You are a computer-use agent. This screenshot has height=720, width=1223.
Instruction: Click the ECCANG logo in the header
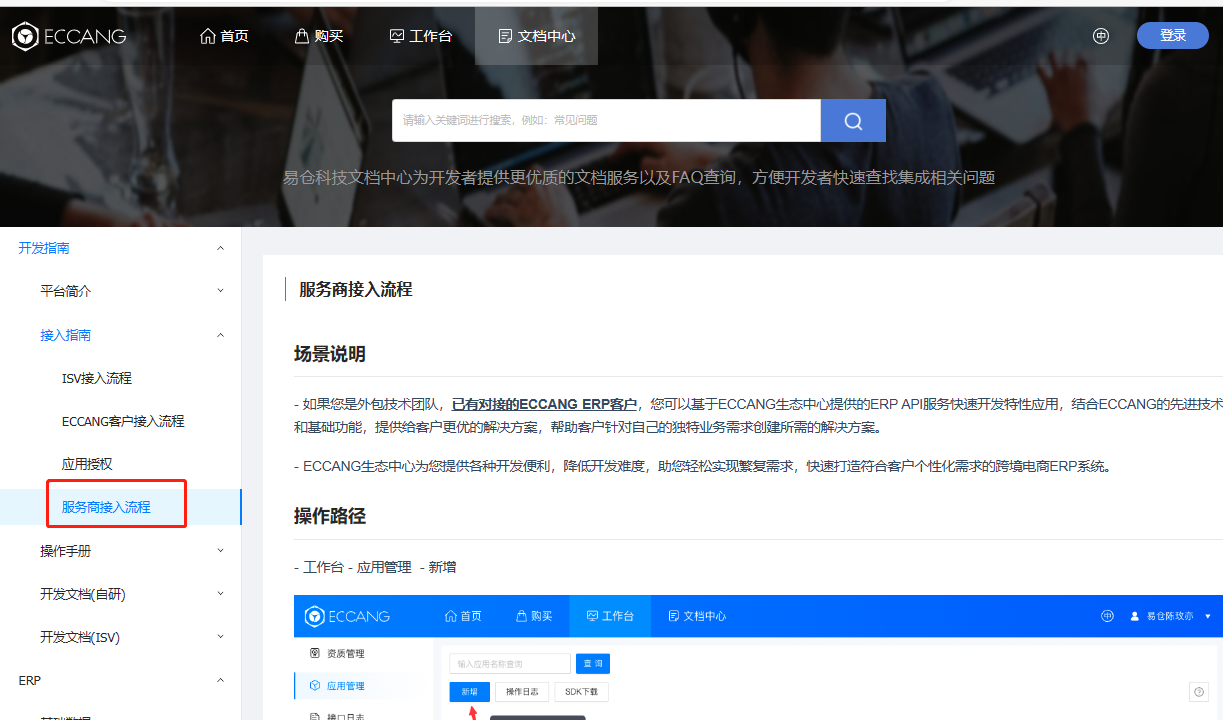pyautogui.click(x=69, y=37)
